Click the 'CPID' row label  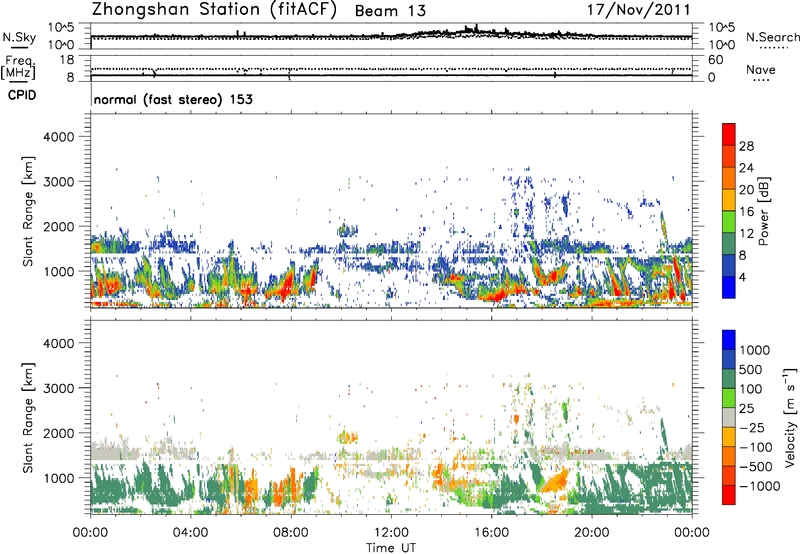(22, 95)
